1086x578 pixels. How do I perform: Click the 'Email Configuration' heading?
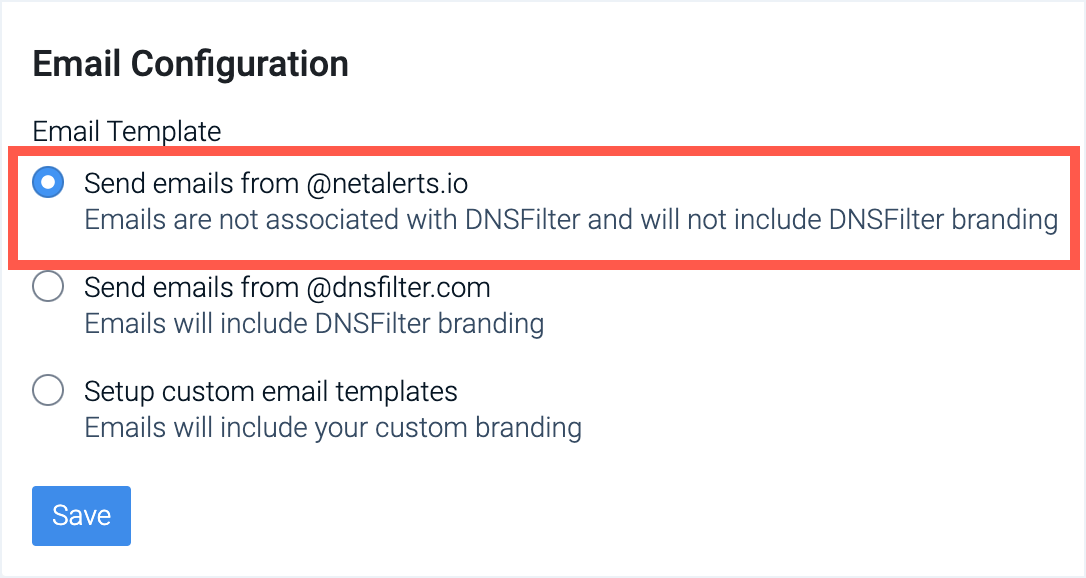(191, 64)
